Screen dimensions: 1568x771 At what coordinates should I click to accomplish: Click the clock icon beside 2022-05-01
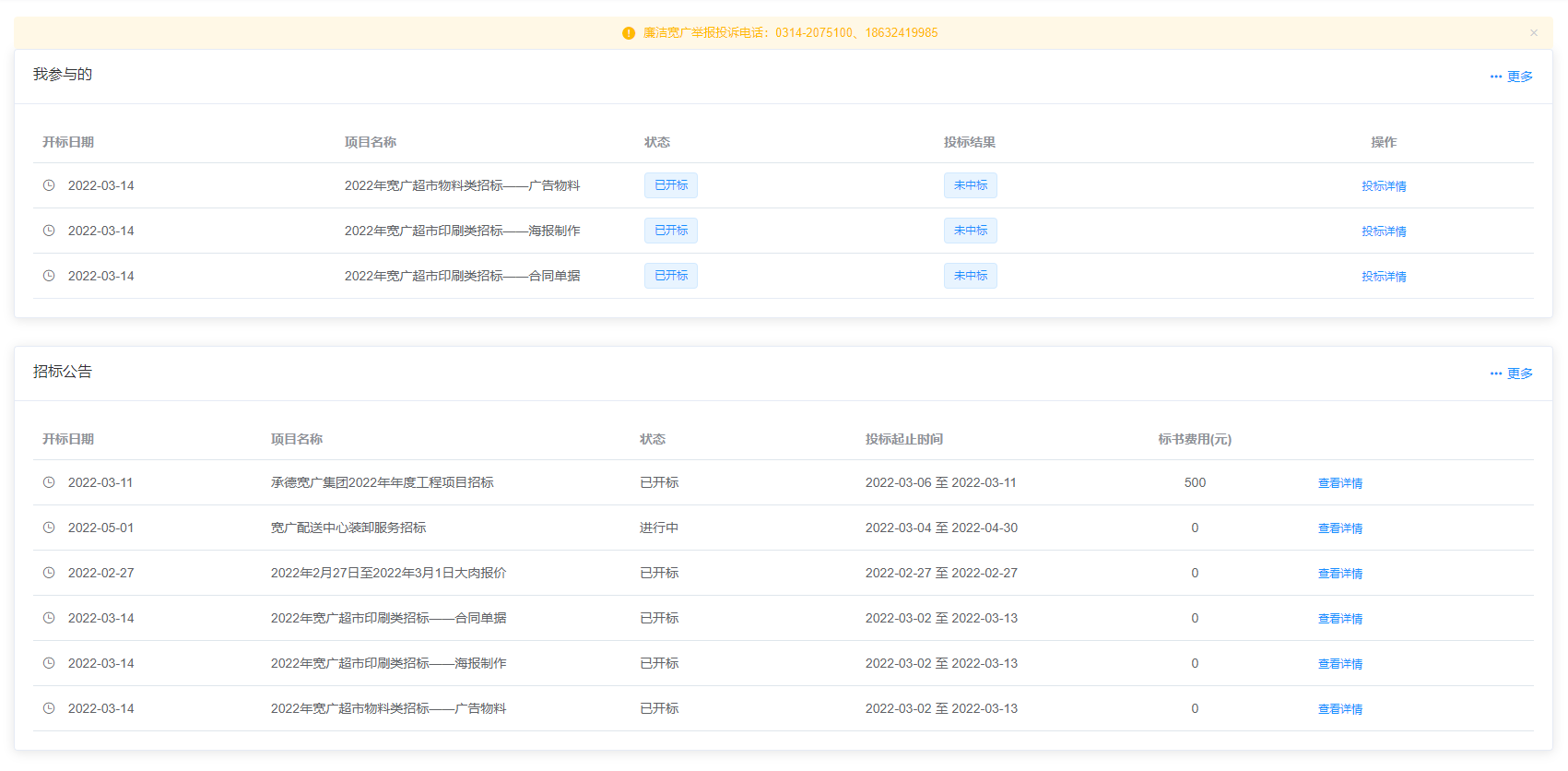pyautogui.click(x=49, y=528)
